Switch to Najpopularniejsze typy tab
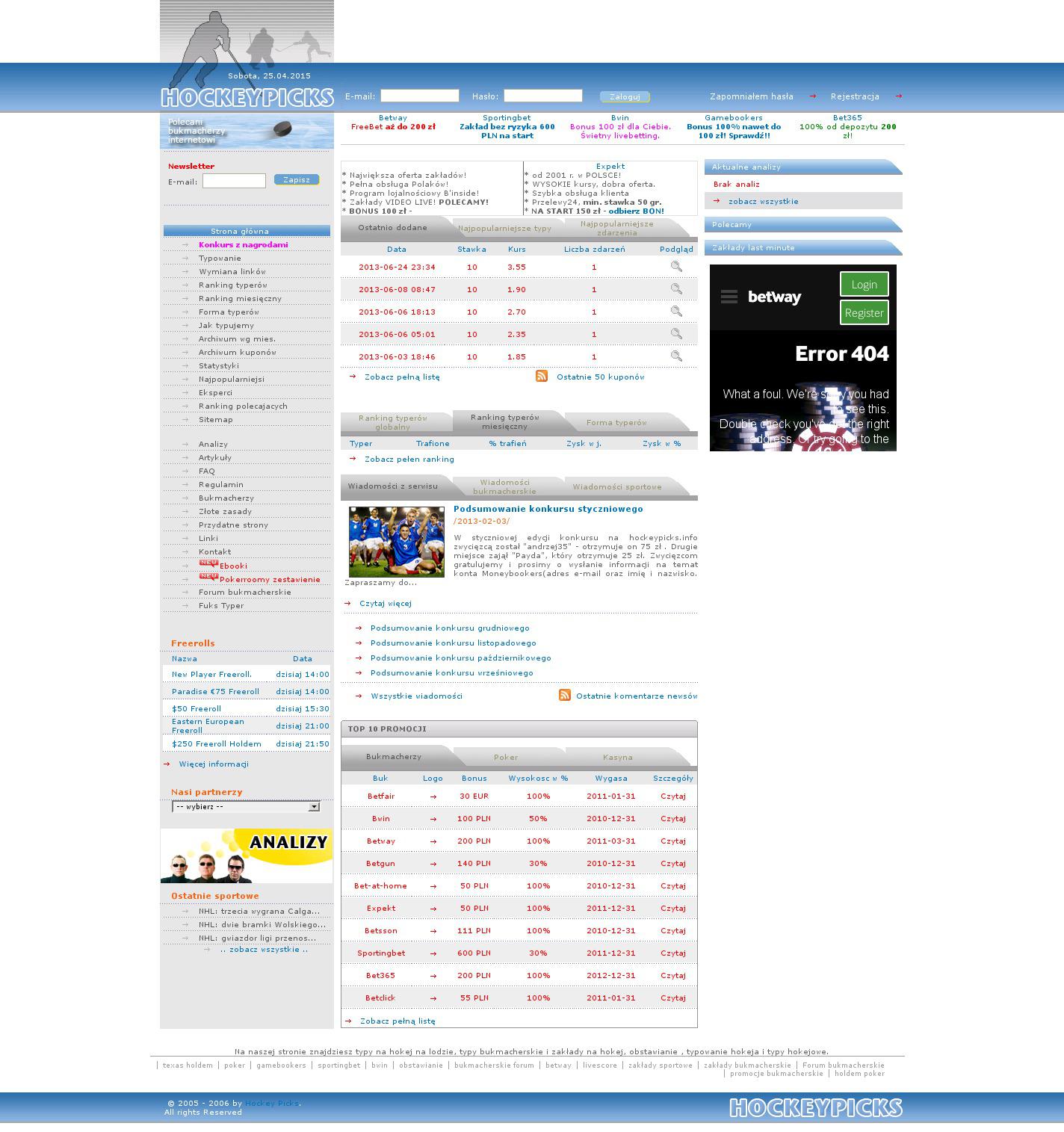The image size is (1064, 1132). pyautogui.click(x=504, y=229)
